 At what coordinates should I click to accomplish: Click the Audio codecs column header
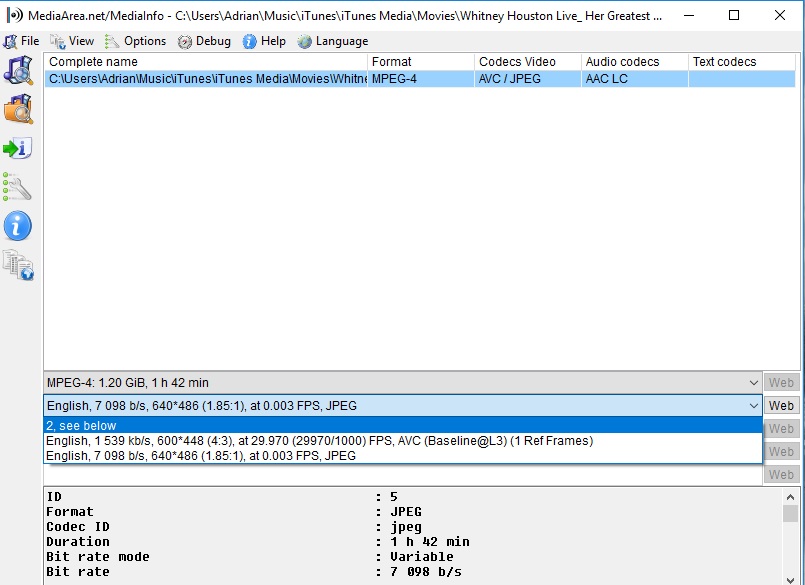tap(635, 62)
